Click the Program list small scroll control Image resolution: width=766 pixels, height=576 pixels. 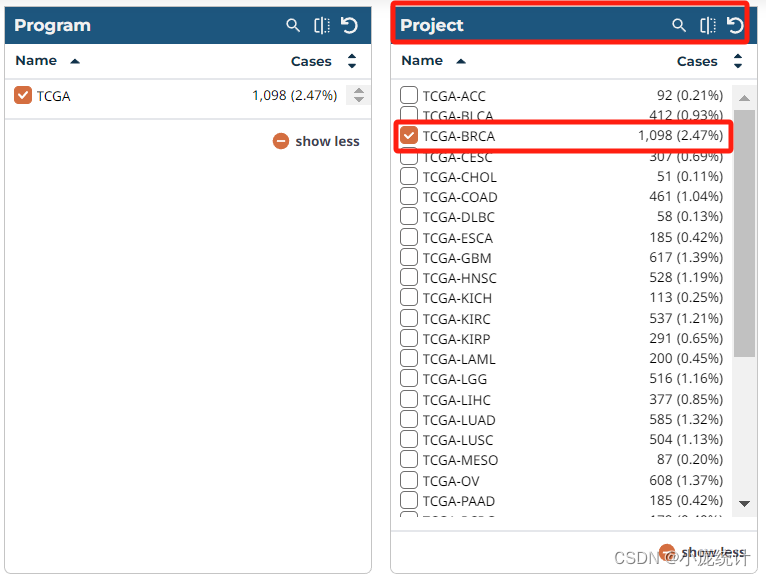coord(359,95)
